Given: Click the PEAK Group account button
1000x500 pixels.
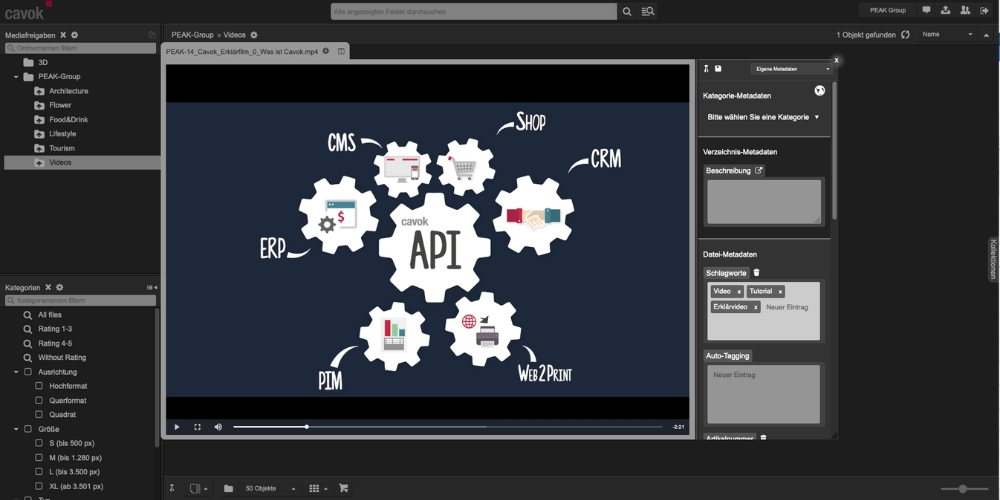Looking at the screenshot, I should point(888,10).
